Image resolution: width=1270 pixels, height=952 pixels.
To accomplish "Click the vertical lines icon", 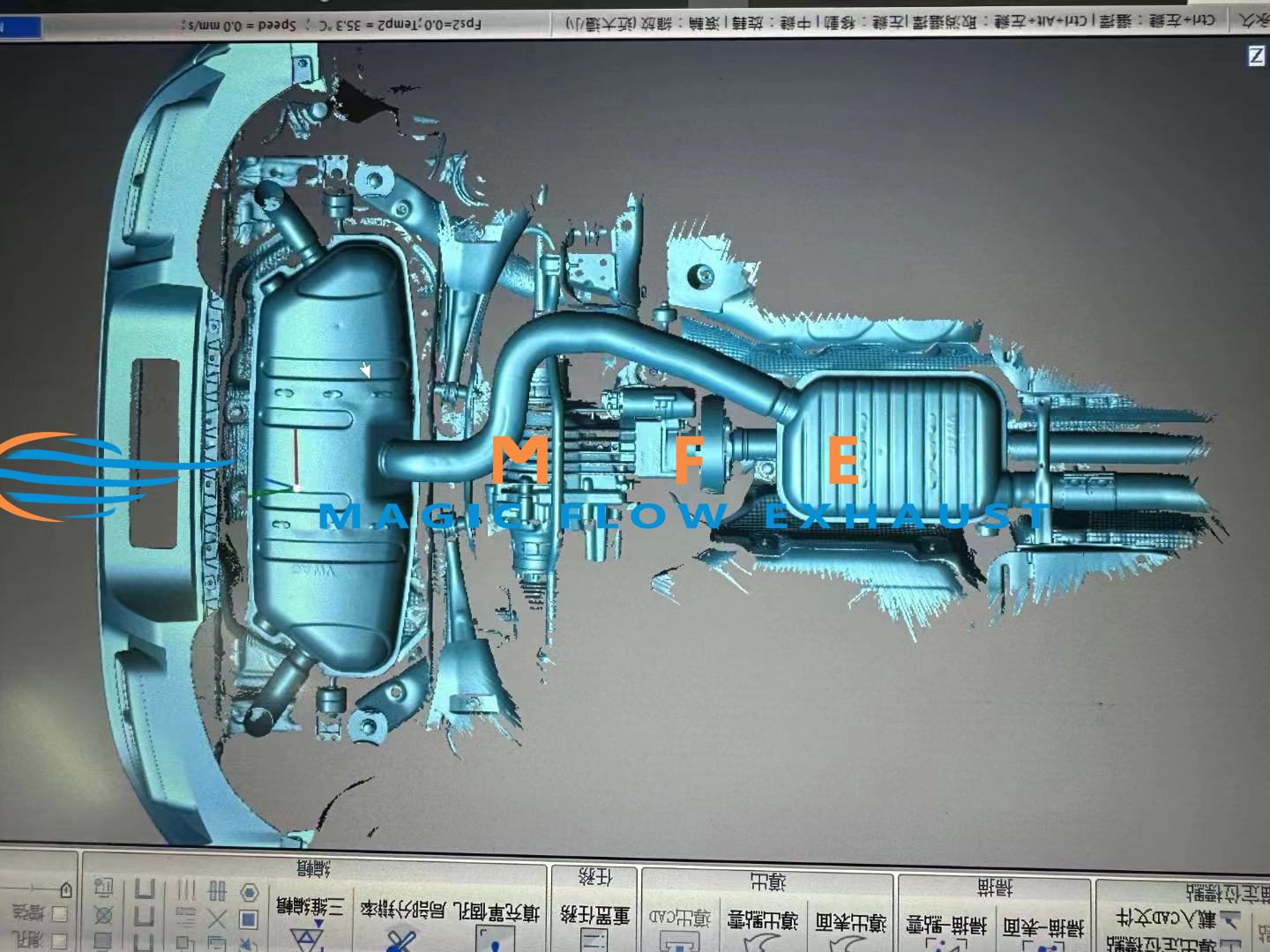I will [187, 890].
